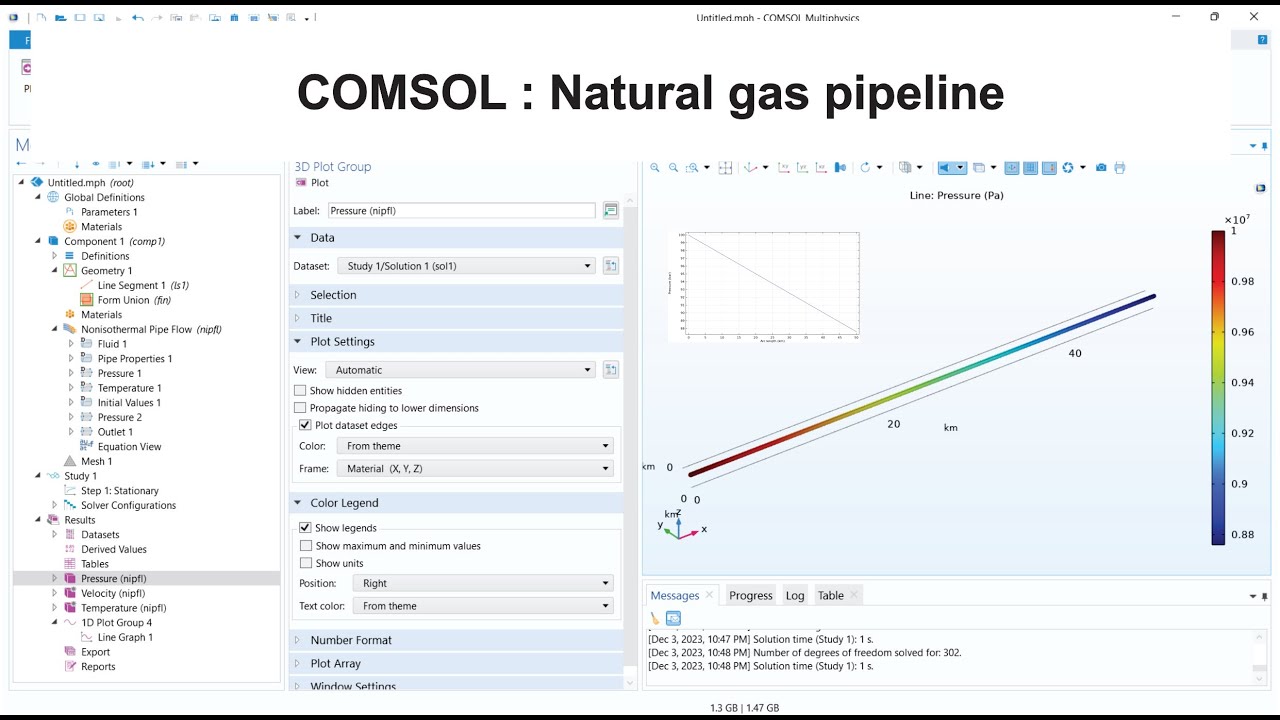Click the Undo arrow in quick access toolbar

137,18
